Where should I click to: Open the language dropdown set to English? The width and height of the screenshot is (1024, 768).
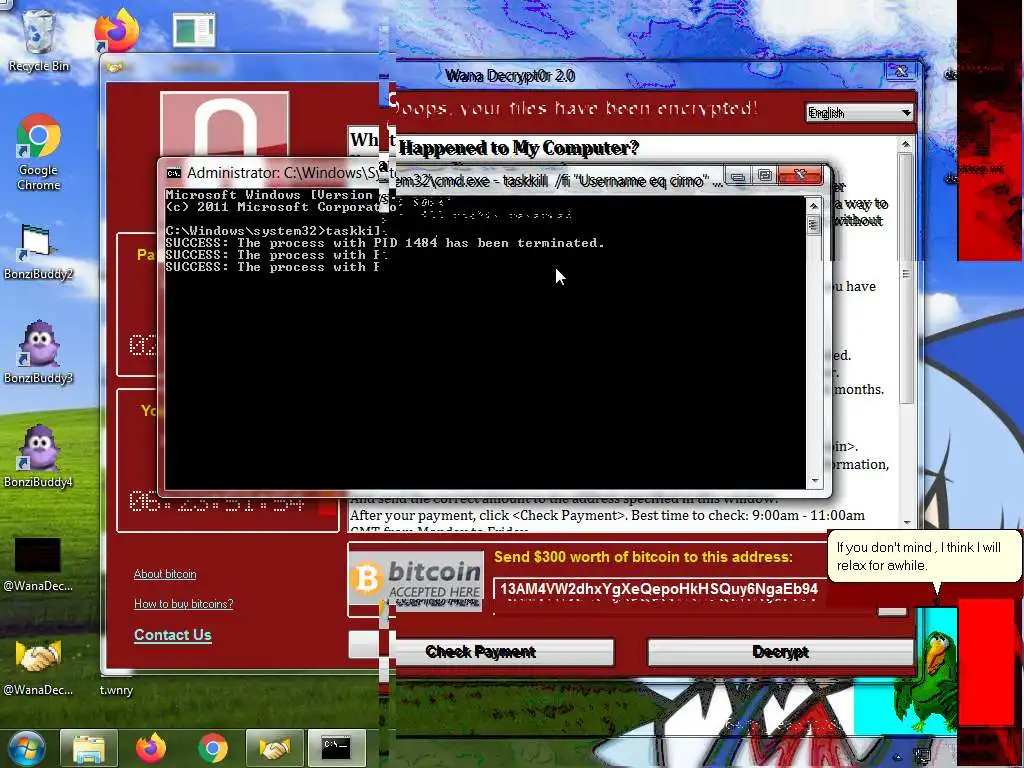(x=859, y=113)
